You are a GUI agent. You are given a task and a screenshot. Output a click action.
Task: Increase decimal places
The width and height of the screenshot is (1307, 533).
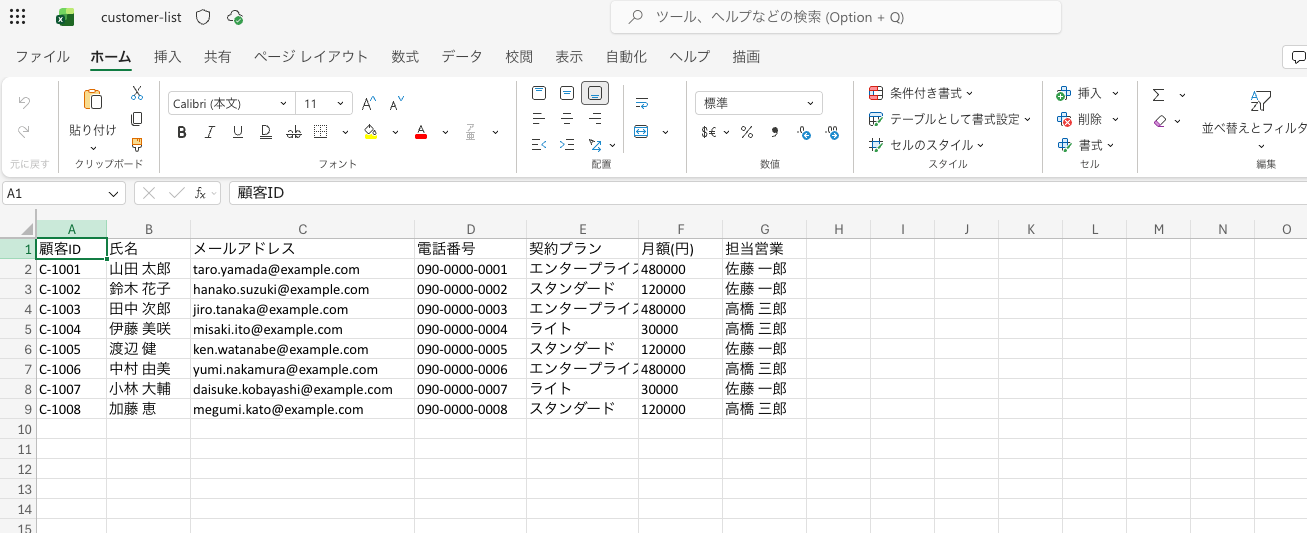[803, 132]
